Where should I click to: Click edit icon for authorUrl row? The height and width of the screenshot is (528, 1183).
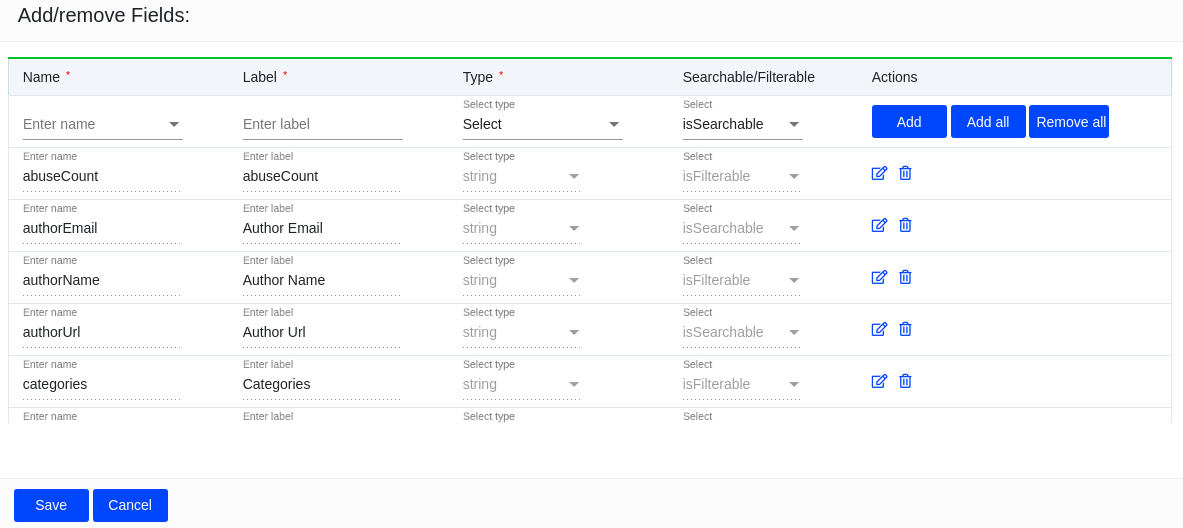pos(879,329)
